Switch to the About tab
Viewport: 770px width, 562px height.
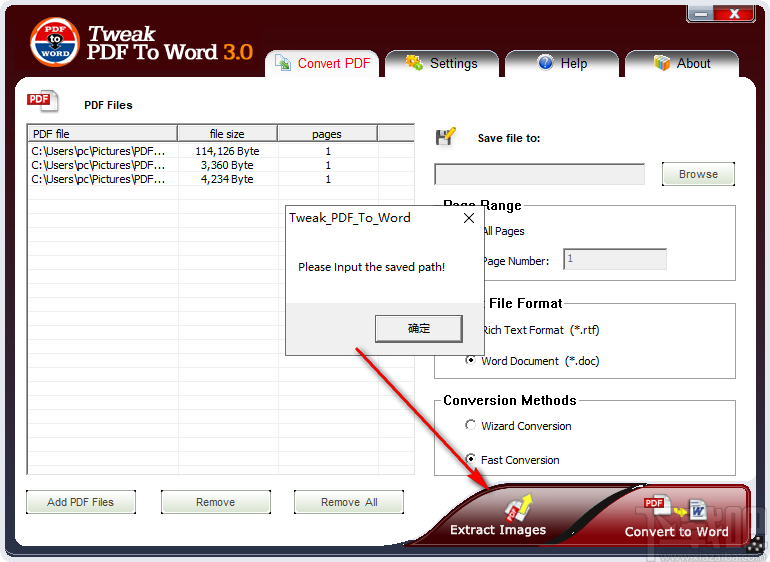(x=682, y=63)
